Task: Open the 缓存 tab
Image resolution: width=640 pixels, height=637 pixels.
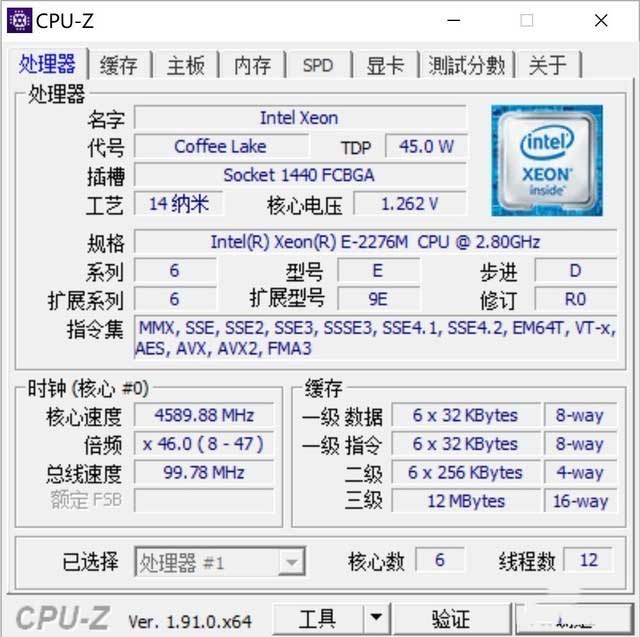Action: pyautogui.click(x=119, y=65)
